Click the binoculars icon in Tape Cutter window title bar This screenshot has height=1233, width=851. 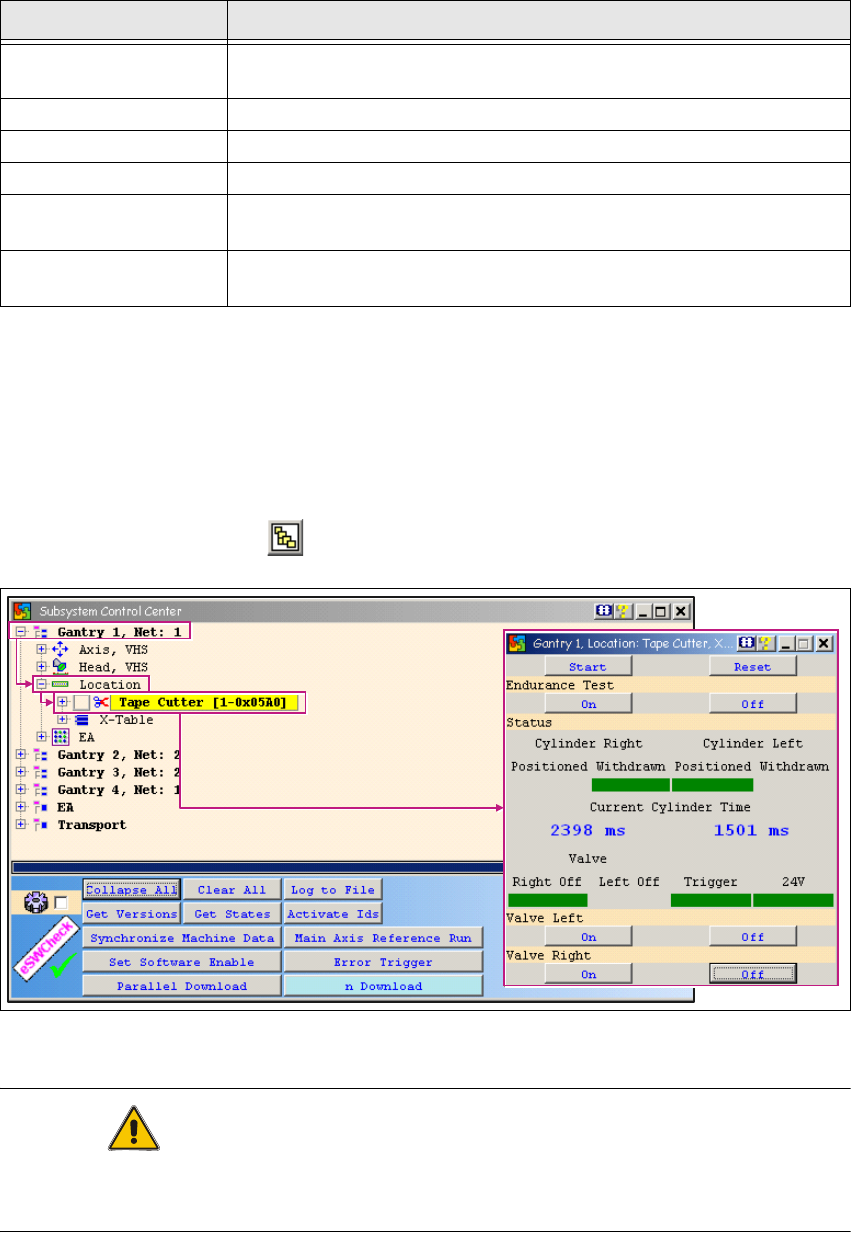point(747,642)
